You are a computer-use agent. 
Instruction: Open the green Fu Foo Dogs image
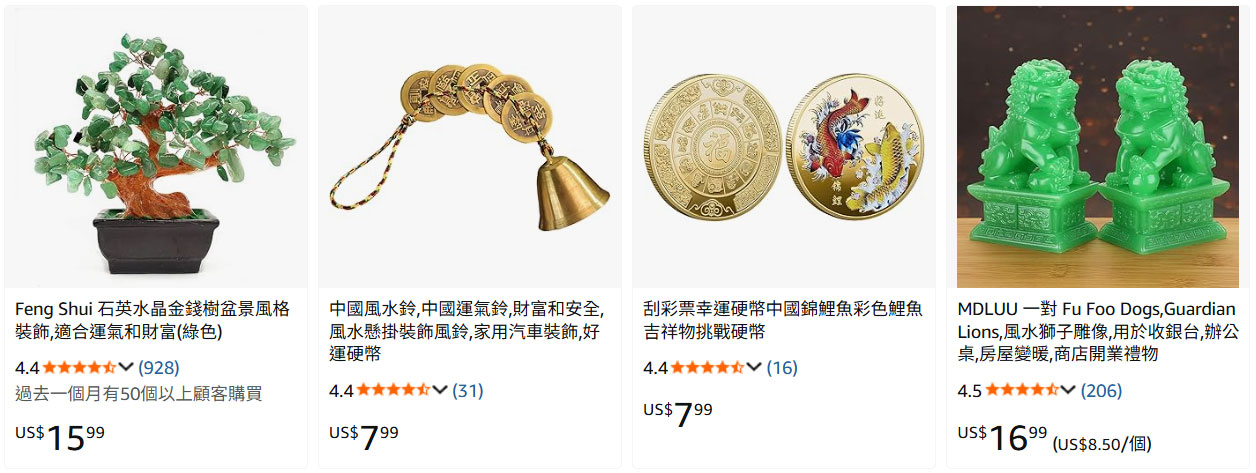pos(1097,147)
